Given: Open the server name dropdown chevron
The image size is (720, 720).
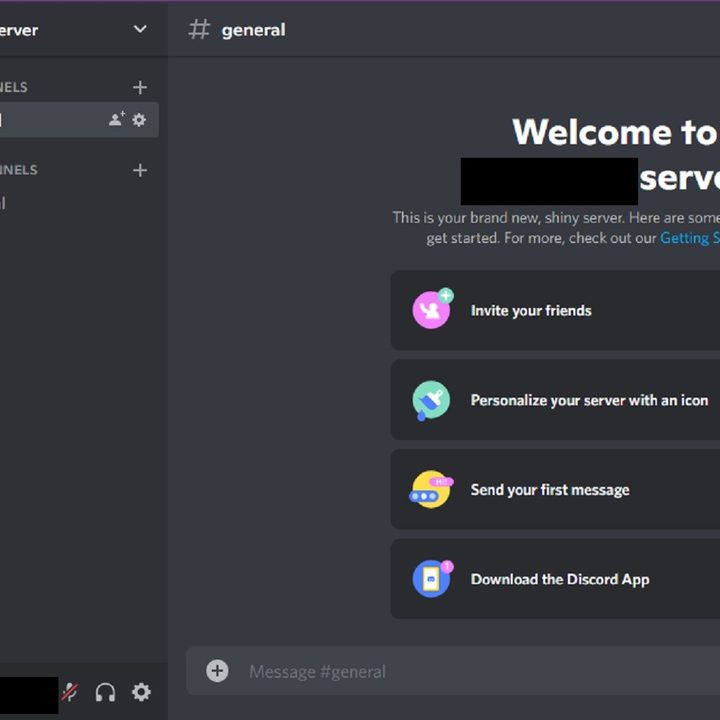Looking at the screenshot, I should click(x=140, y=29).
